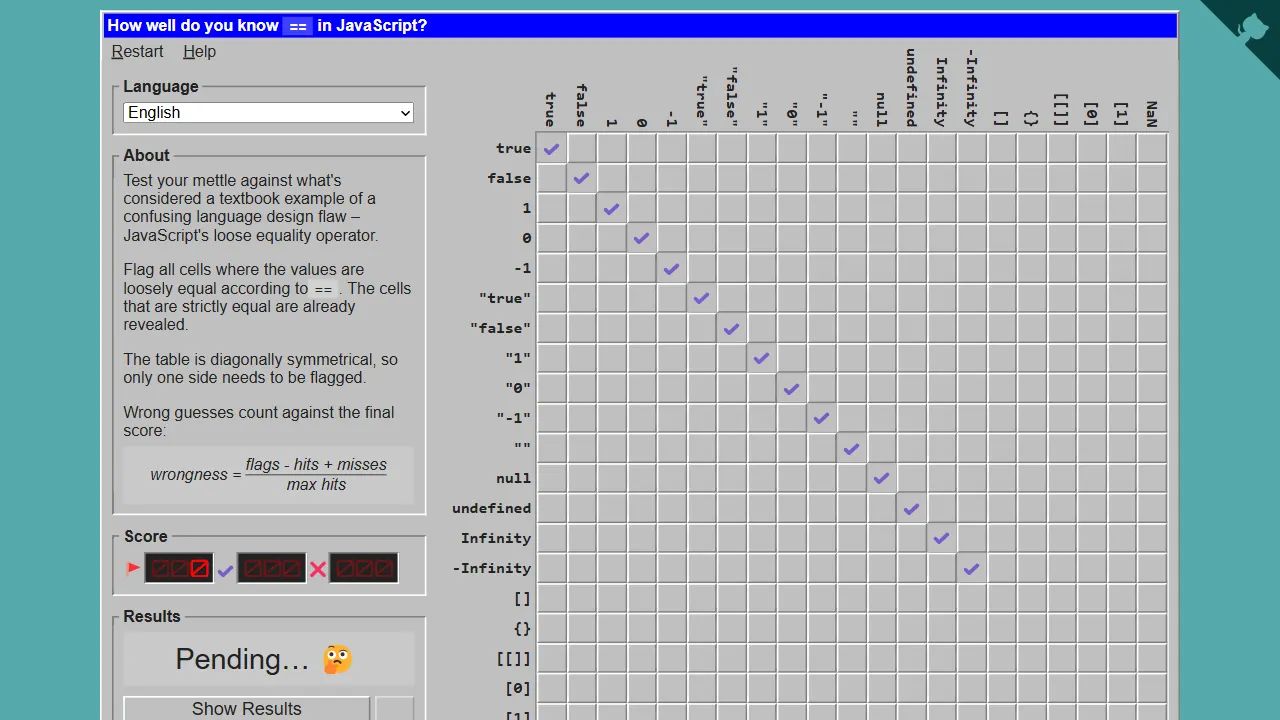Click the Show Results button
Viewport: 1280px width, 720px height.
point(246,708)
